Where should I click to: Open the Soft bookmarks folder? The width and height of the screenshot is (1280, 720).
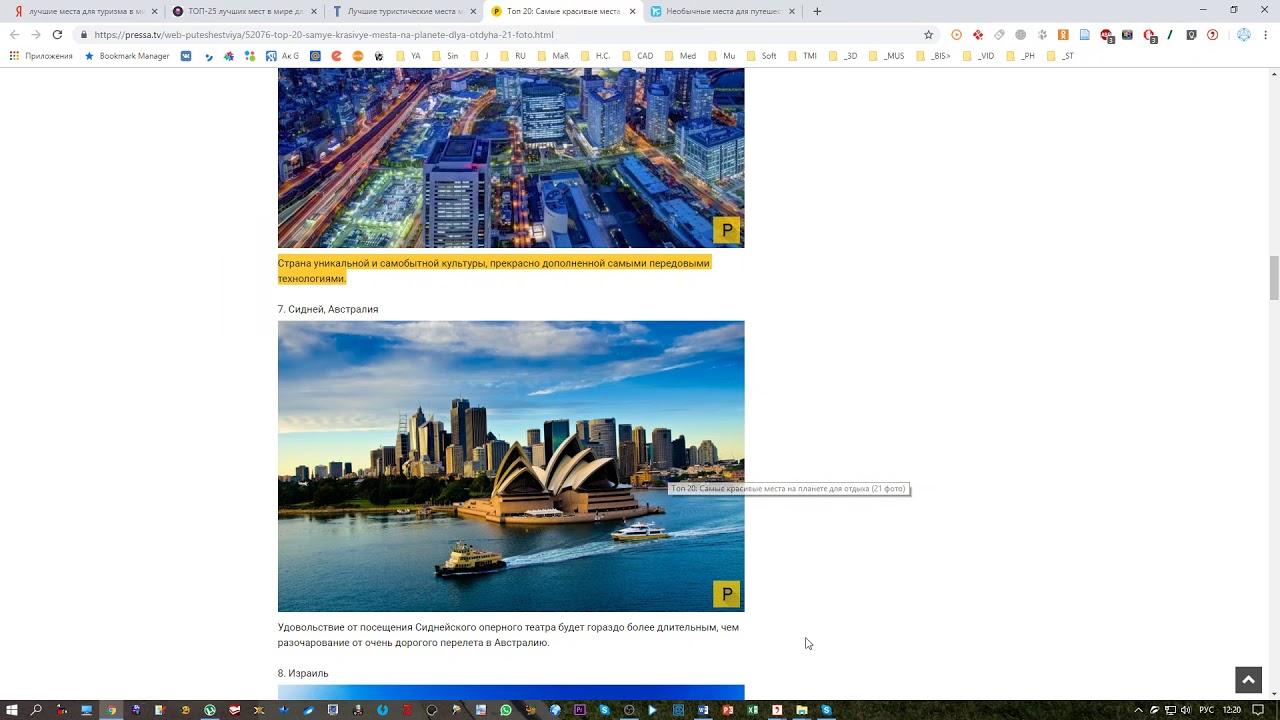coord(761,56)
